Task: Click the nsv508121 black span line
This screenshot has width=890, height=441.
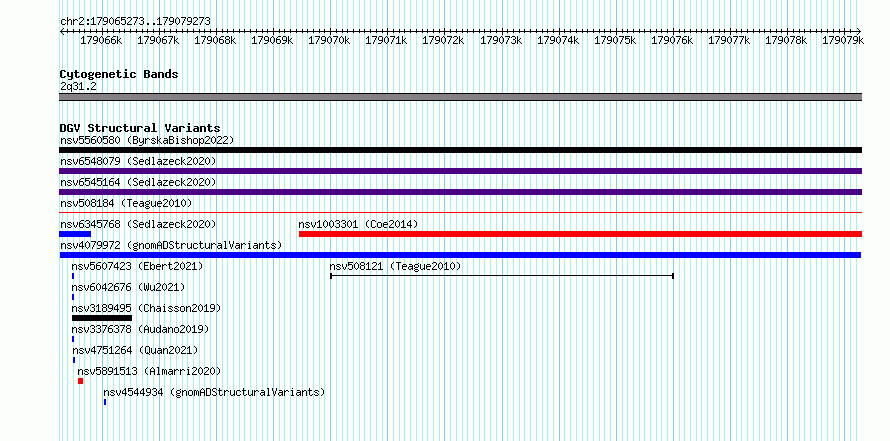Action: click(502, 276)
